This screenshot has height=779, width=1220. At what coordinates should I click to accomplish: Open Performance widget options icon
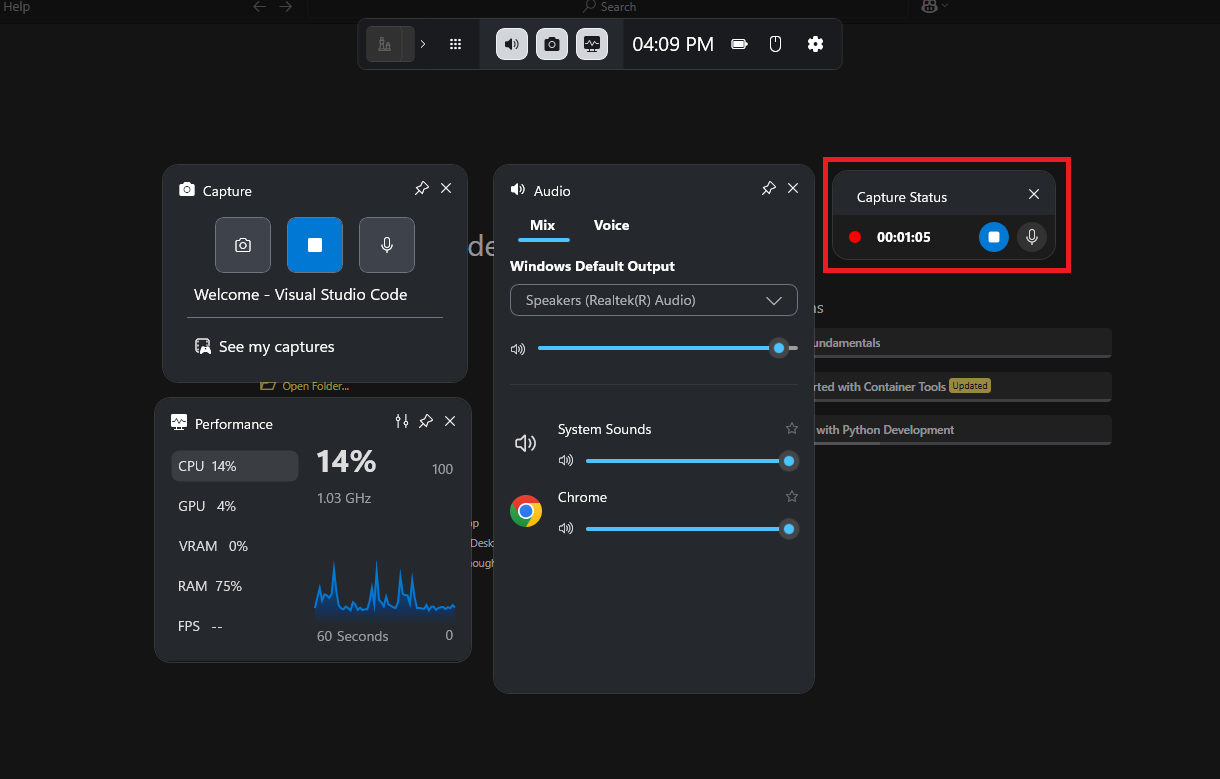click(402, 422)
